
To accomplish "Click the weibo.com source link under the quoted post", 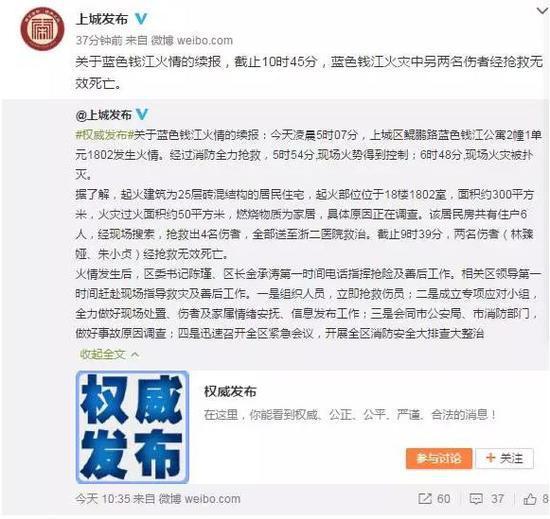I will tap(200, 498).
